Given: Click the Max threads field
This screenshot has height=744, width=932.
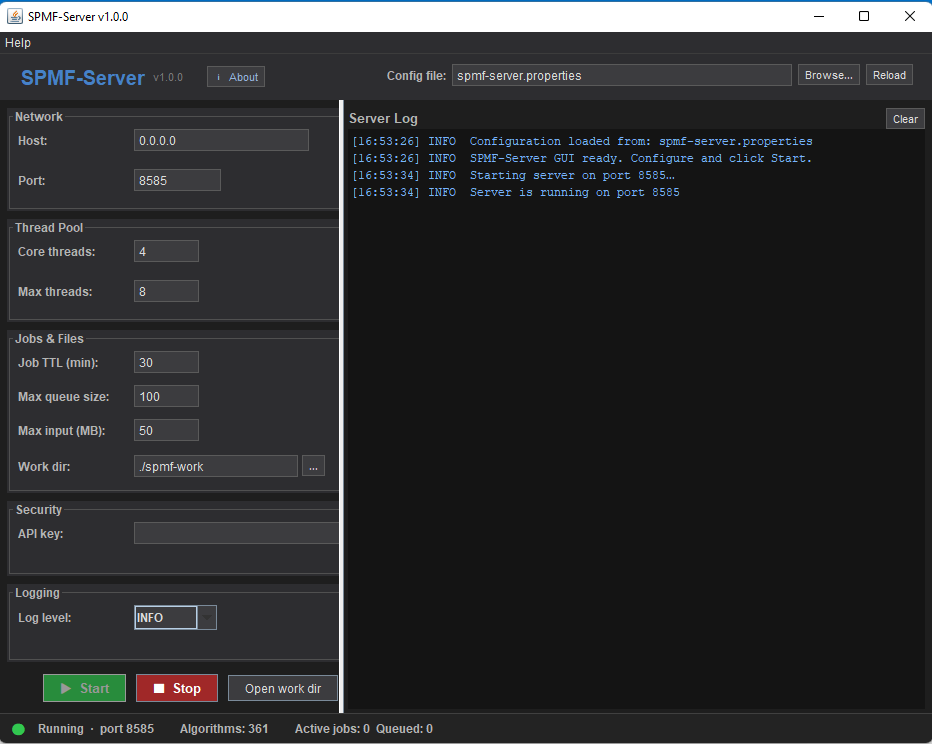Looking at the screenshot, I should coord(166,292).
